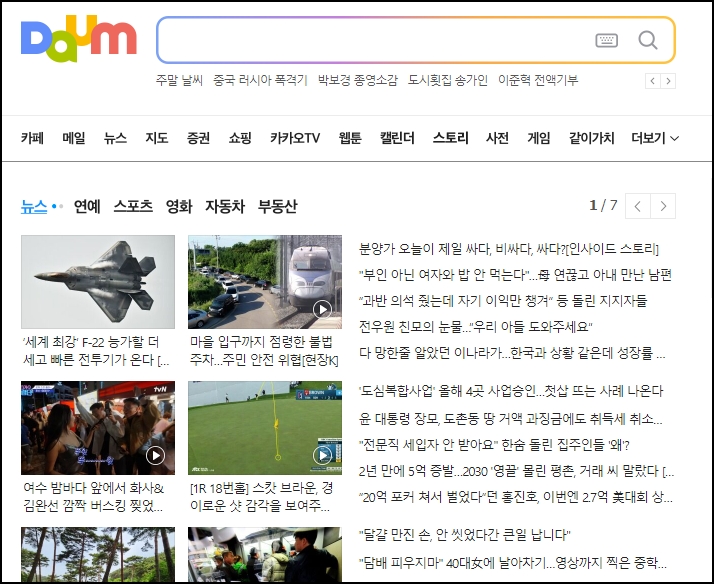
Task: Open headline "담배 피우지마" 40대女에 날아차기
Action: click(x=513, y=563)
